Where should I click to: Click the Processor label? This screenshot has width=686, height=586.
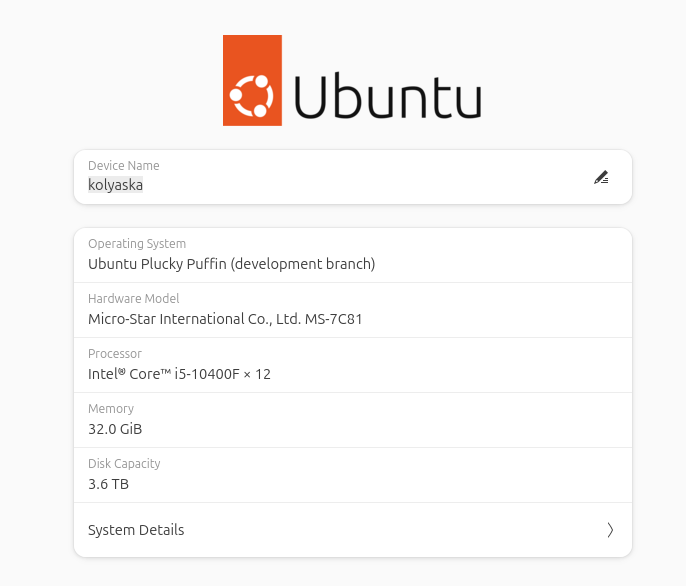coord(115,354)
